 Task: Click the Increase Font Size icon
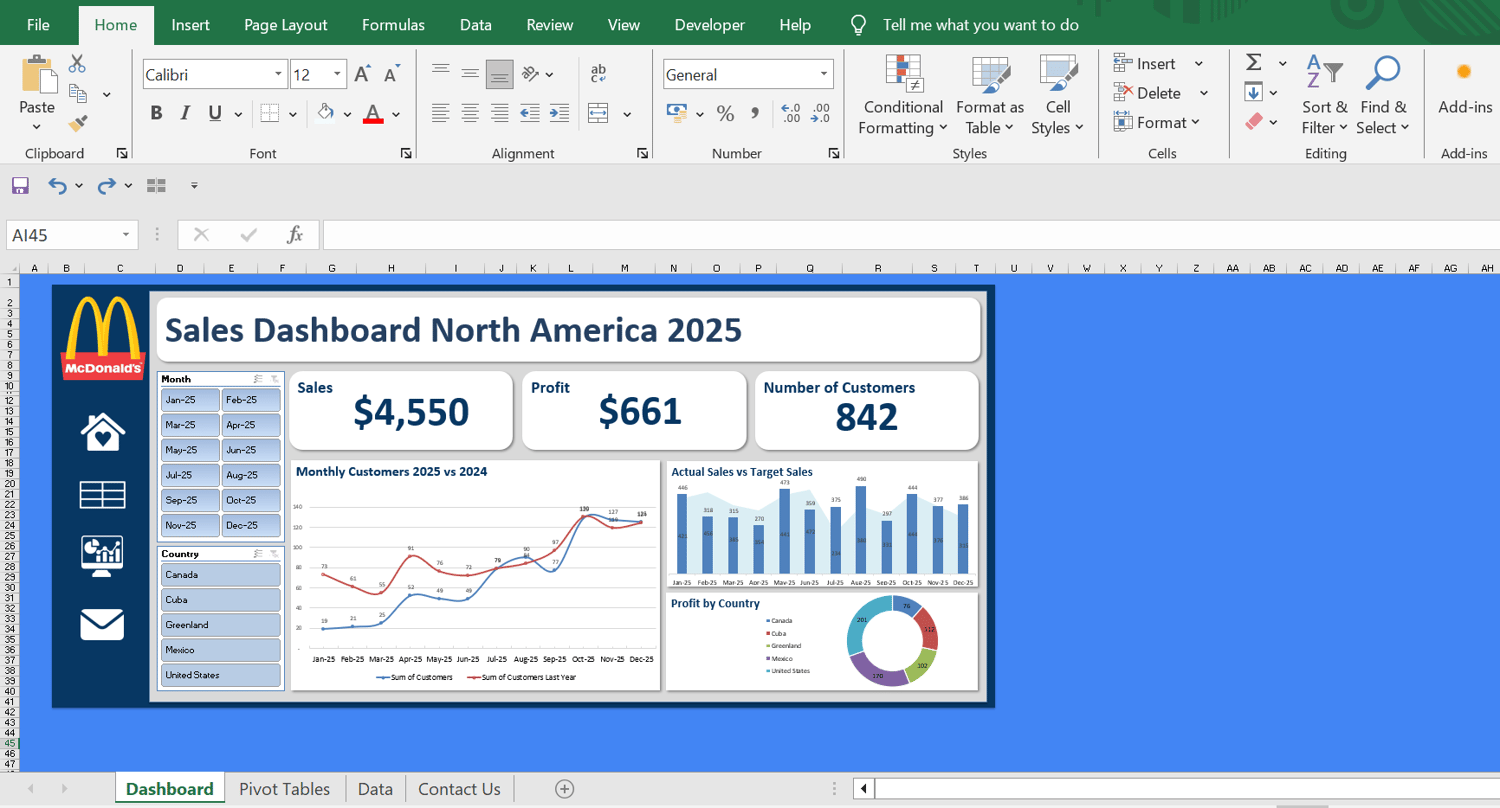(362, 74)
